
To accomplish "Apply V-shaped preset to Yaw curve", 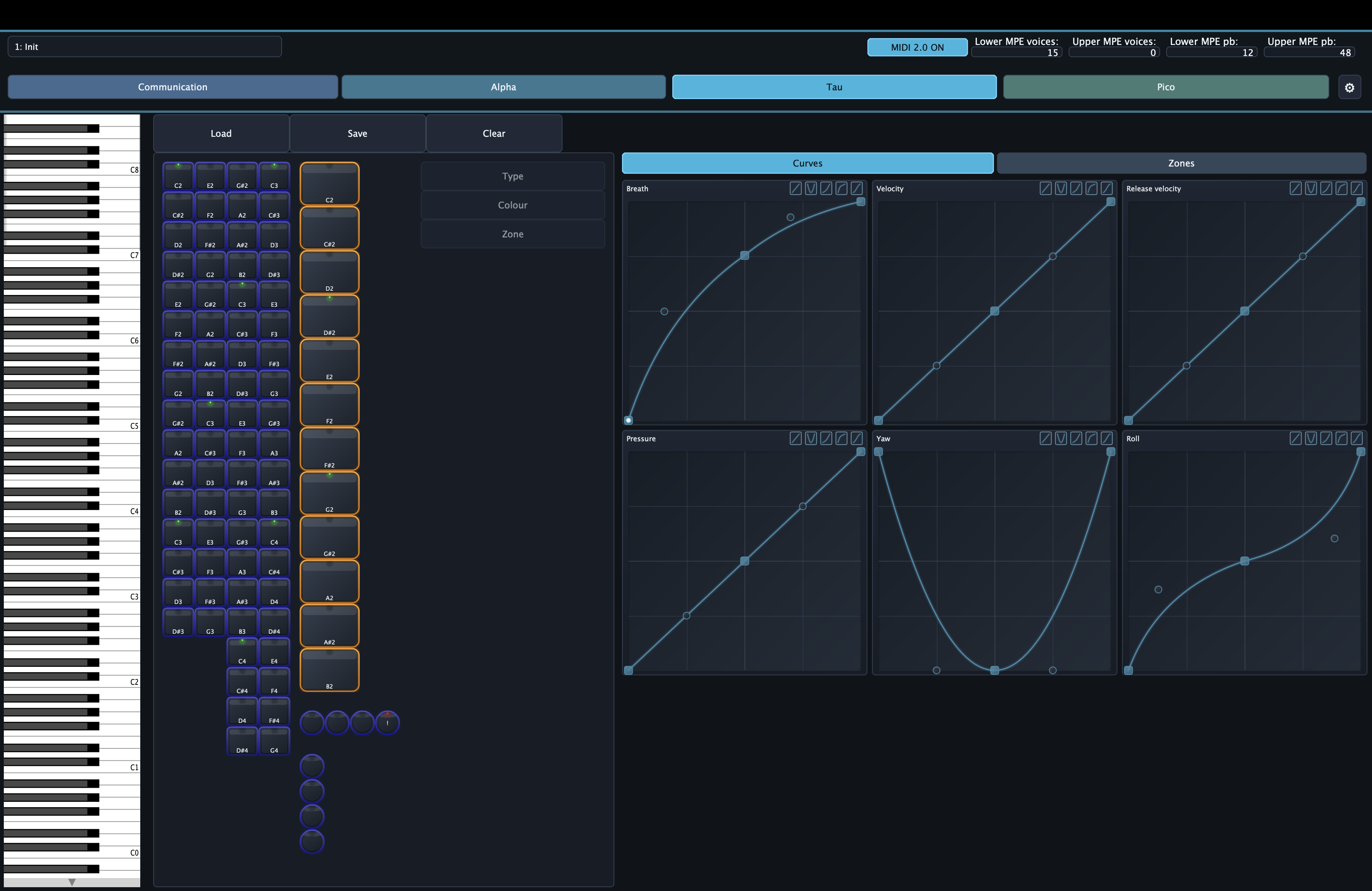I will [1061, 439].
